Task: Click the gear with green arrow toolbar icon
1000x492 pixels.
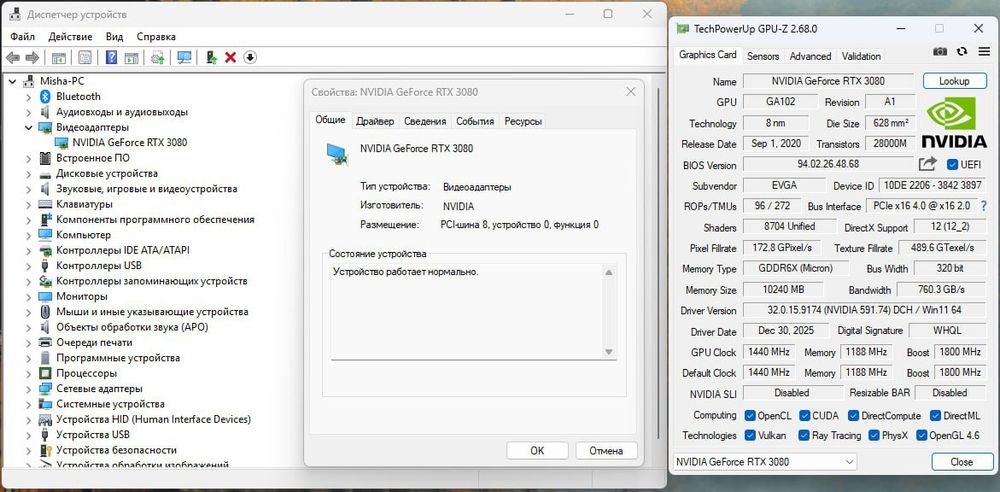Action: 158,58
